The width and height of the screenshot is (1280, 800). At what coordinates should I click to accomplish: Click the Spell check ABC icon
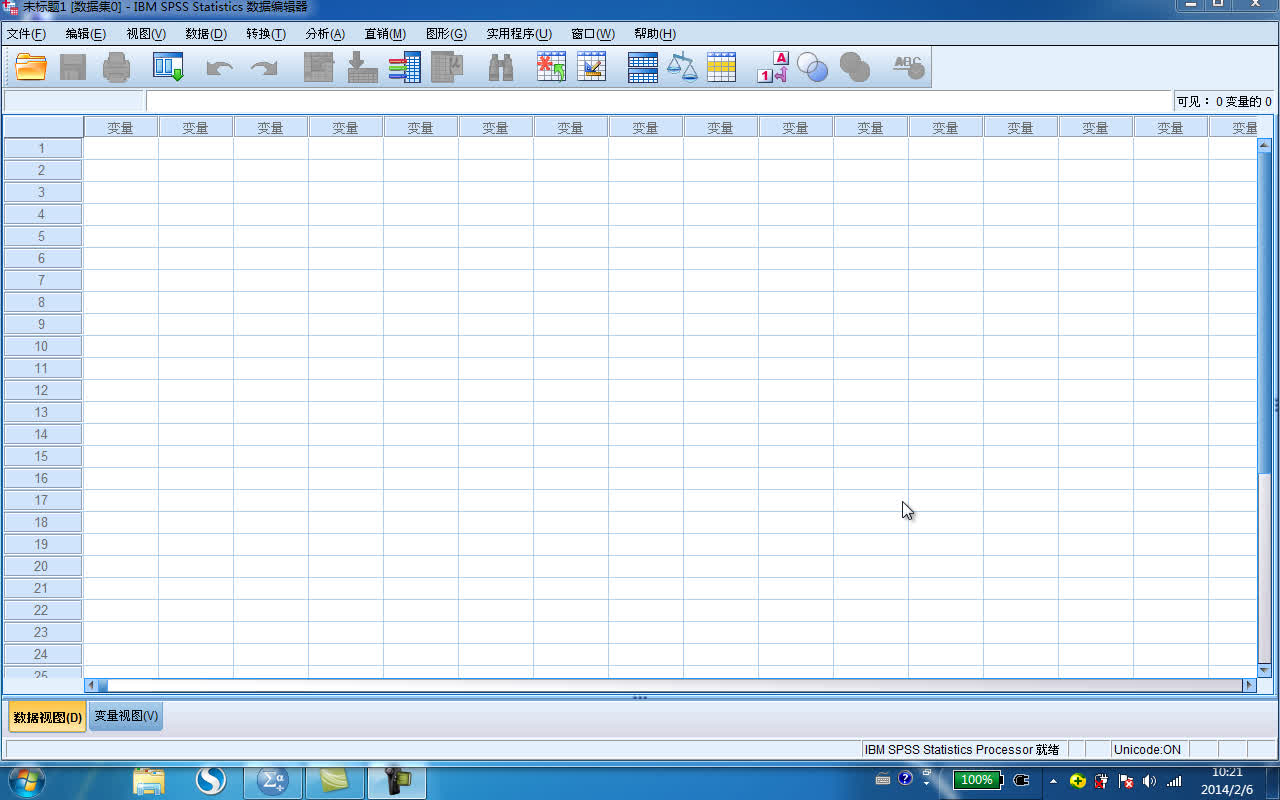[x=908, y=67]
